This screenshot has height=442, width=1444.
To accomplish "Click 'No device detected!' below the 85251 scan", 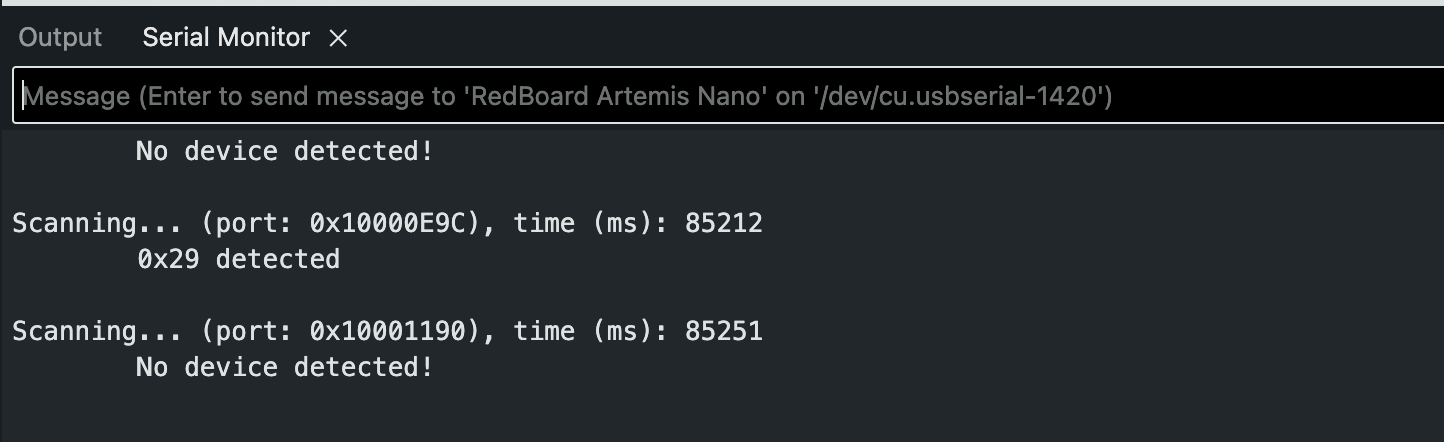I will 284,368.
